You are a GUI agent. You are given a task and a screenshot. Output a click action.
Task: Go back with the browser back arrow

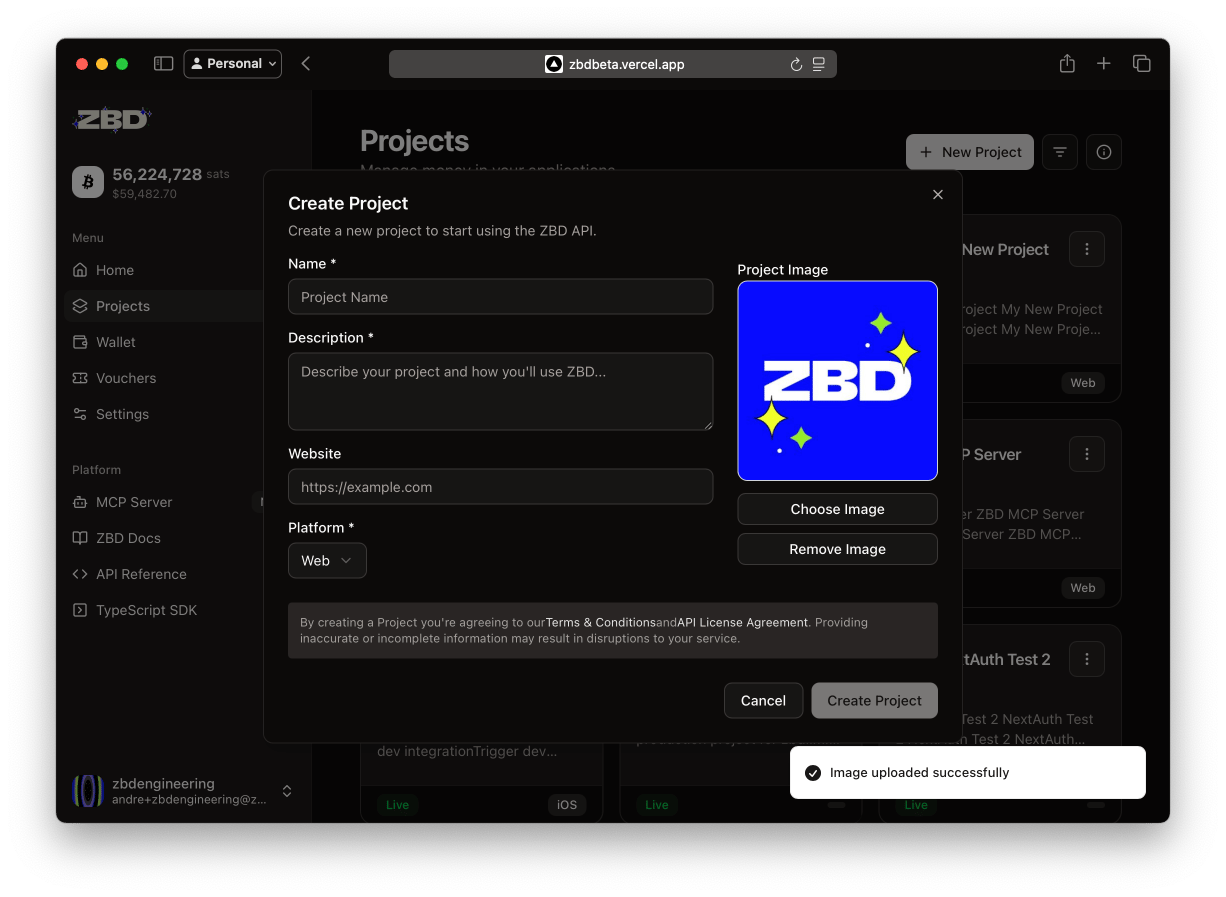tap(306, 63)
